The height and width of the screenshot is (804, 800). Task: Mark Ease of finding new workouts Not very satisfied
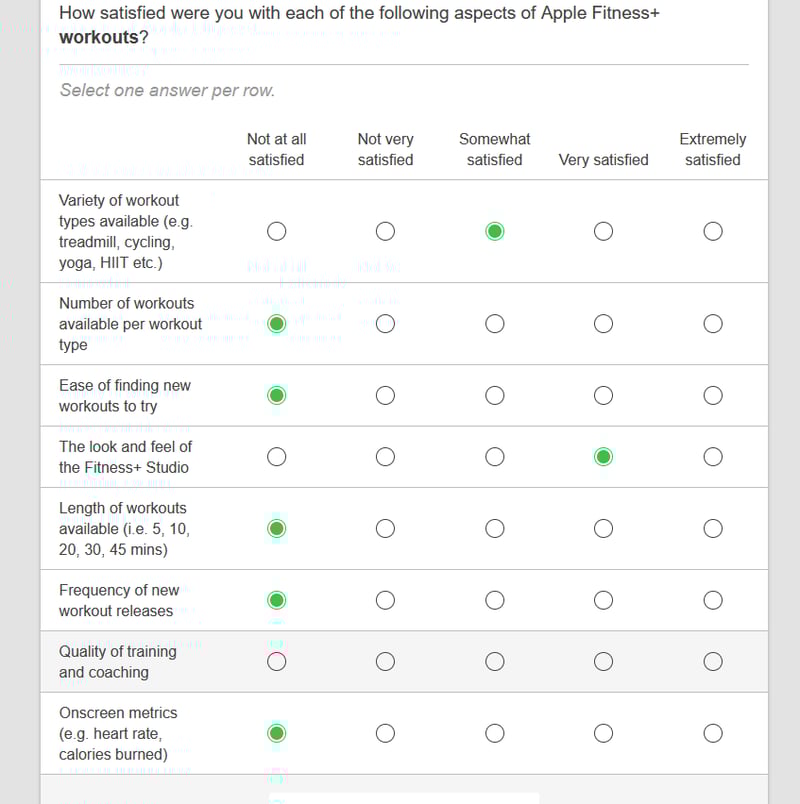(x=385, y=395)
